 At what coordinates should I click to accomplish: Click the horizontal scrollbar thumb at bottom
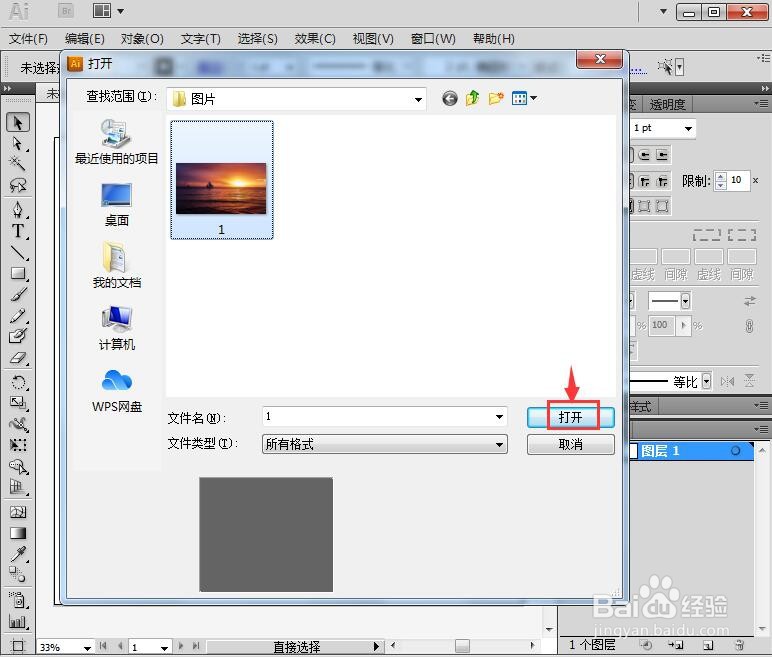coord(462,645)
